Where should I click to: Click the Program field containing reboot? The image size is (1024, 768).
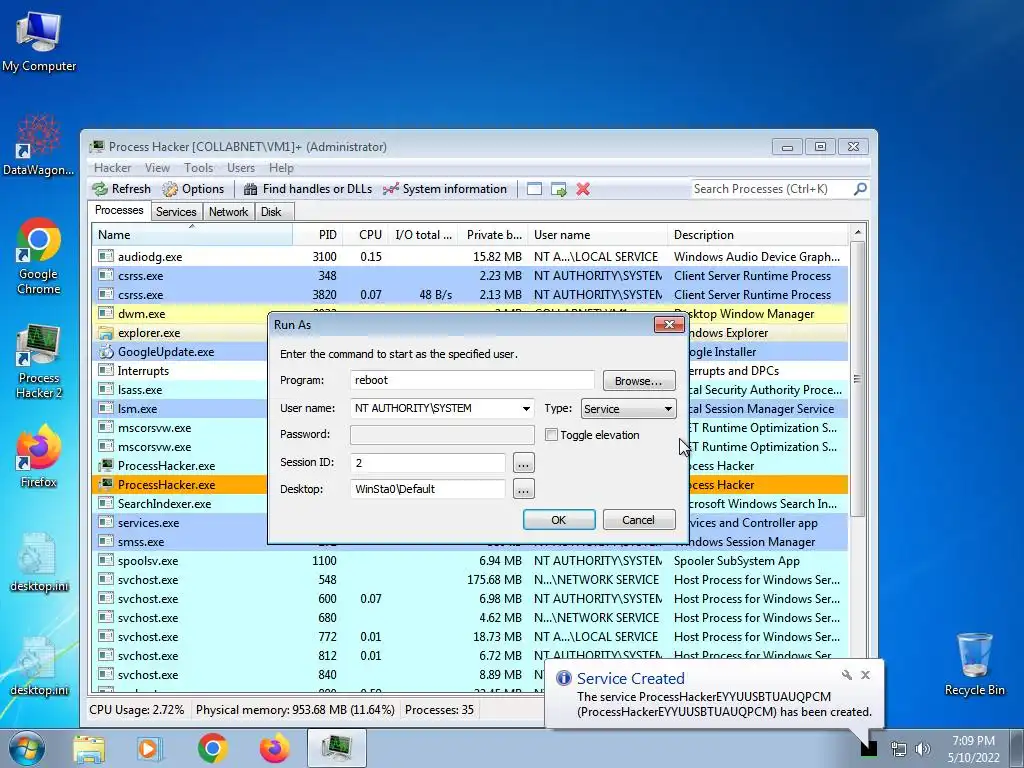(x=472, y=380)
